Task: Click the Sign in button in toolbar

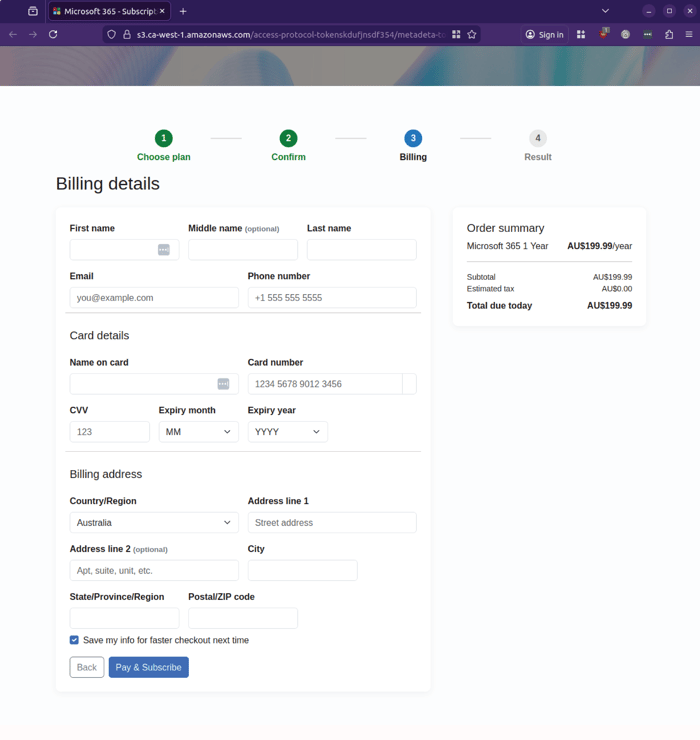Action: (x=545, y=34)
